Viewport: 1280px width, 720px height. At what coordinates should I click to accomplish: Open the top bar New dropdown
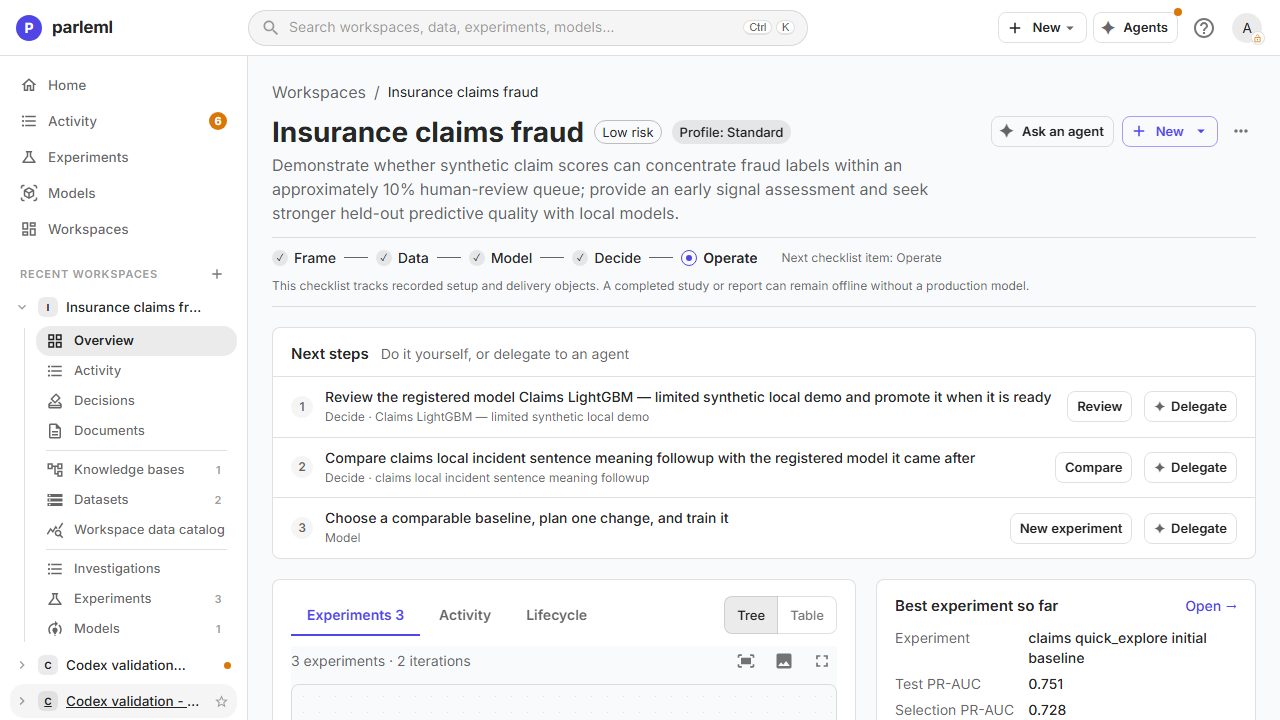(x=1042, y=28)
